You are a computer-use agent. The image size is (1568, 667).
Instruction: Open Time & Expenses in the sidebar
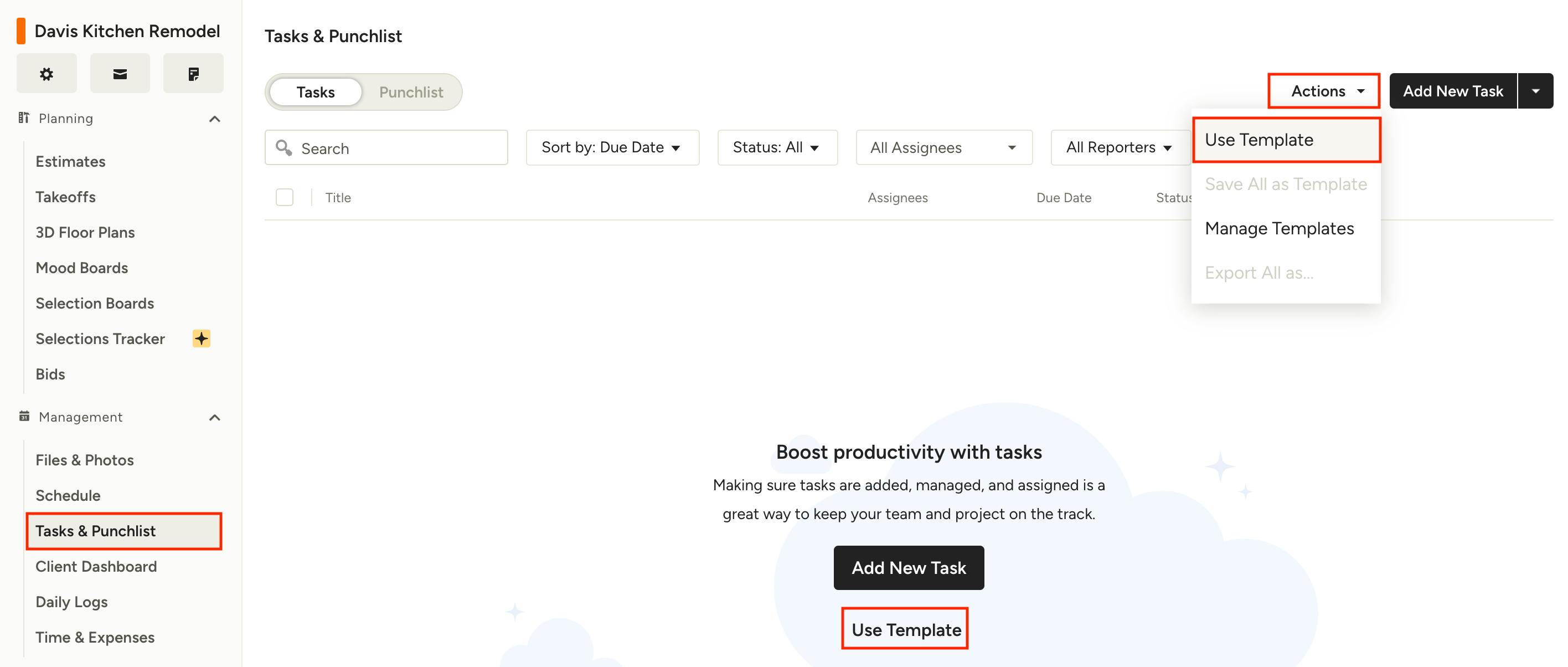point(95,637)
